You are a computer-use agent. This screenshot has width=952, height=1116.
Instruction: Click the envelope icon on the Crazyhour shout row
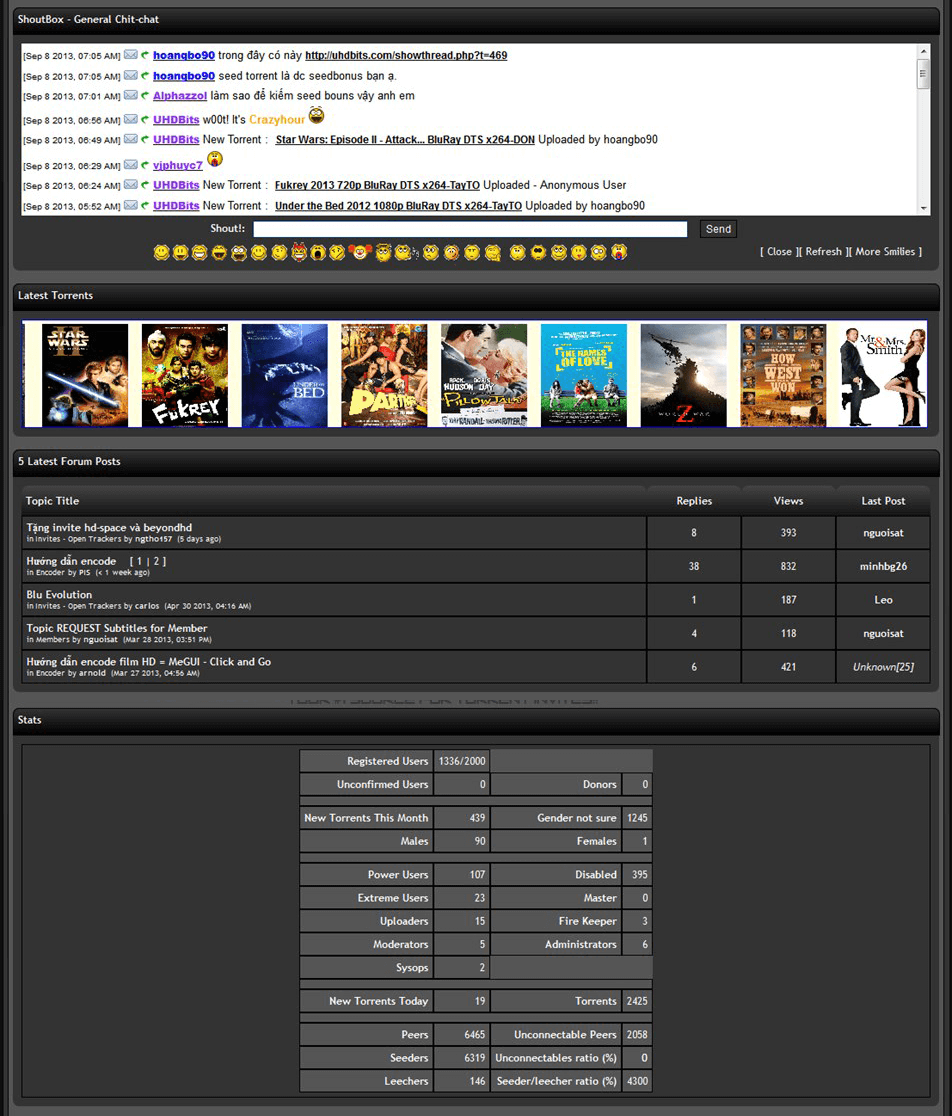click(131, 120)
